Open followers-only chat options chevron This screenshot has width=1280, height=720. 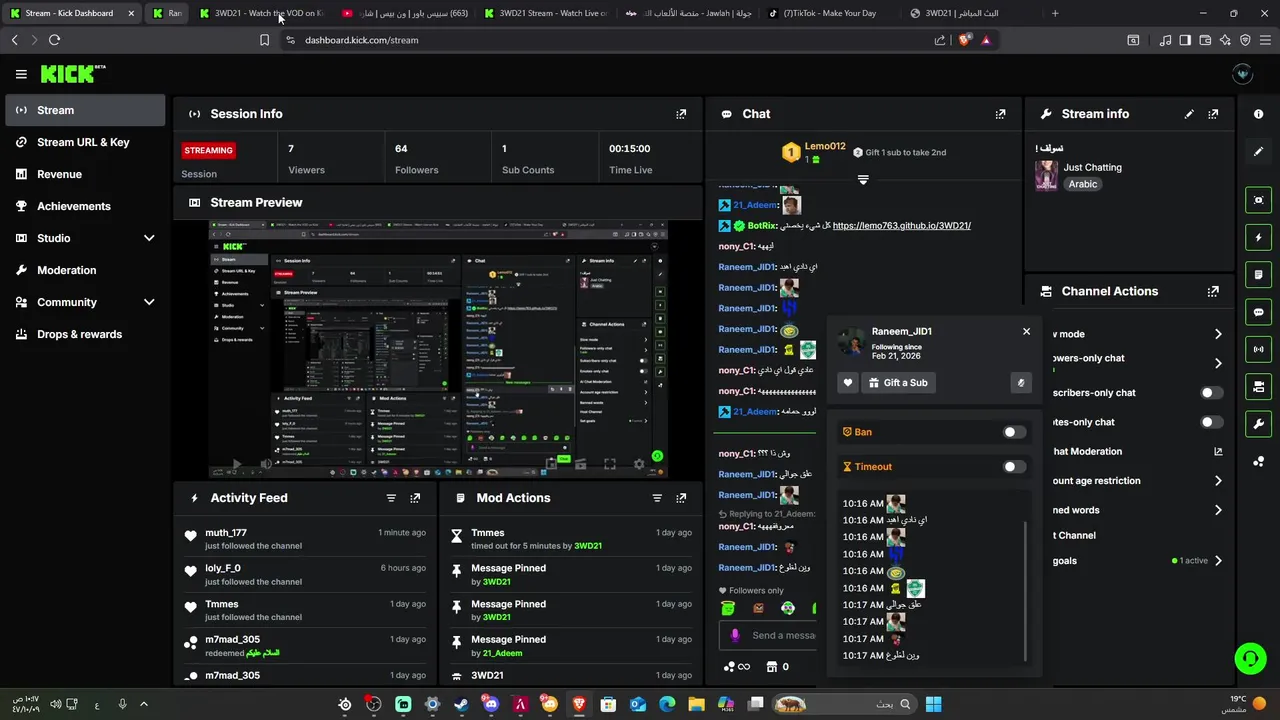click(1218, 363)
